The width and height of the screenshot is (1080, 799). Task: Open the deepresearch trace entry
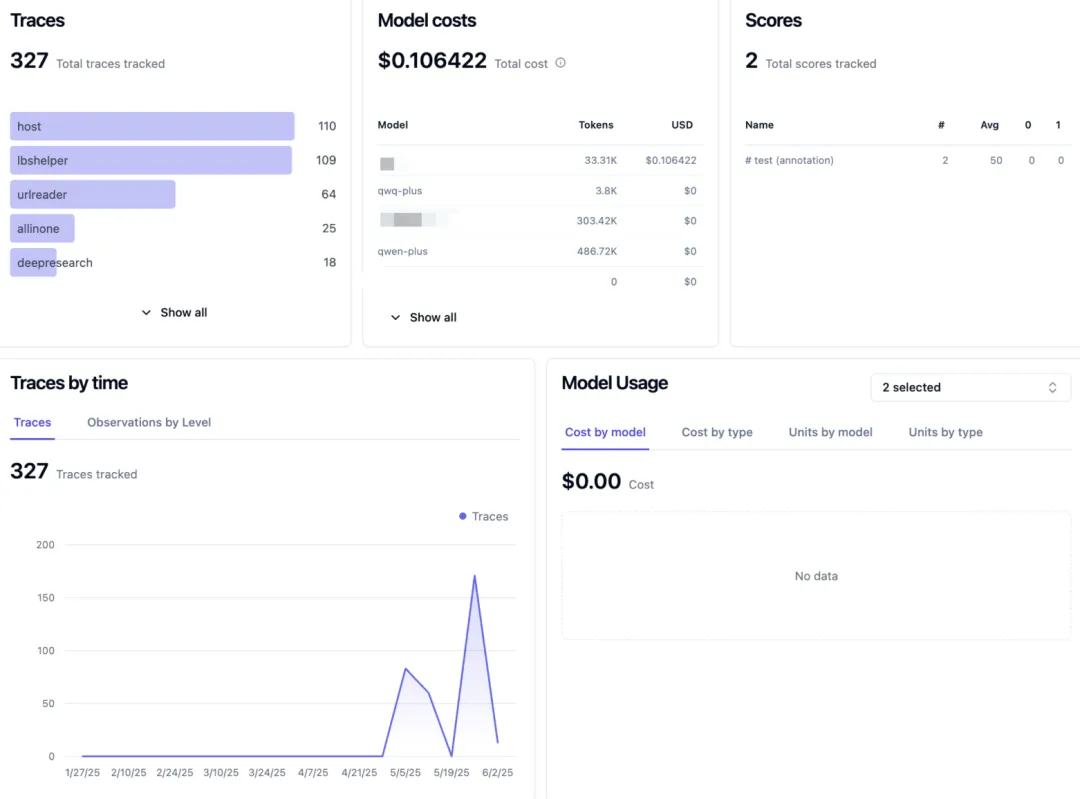tap(55, 263)
